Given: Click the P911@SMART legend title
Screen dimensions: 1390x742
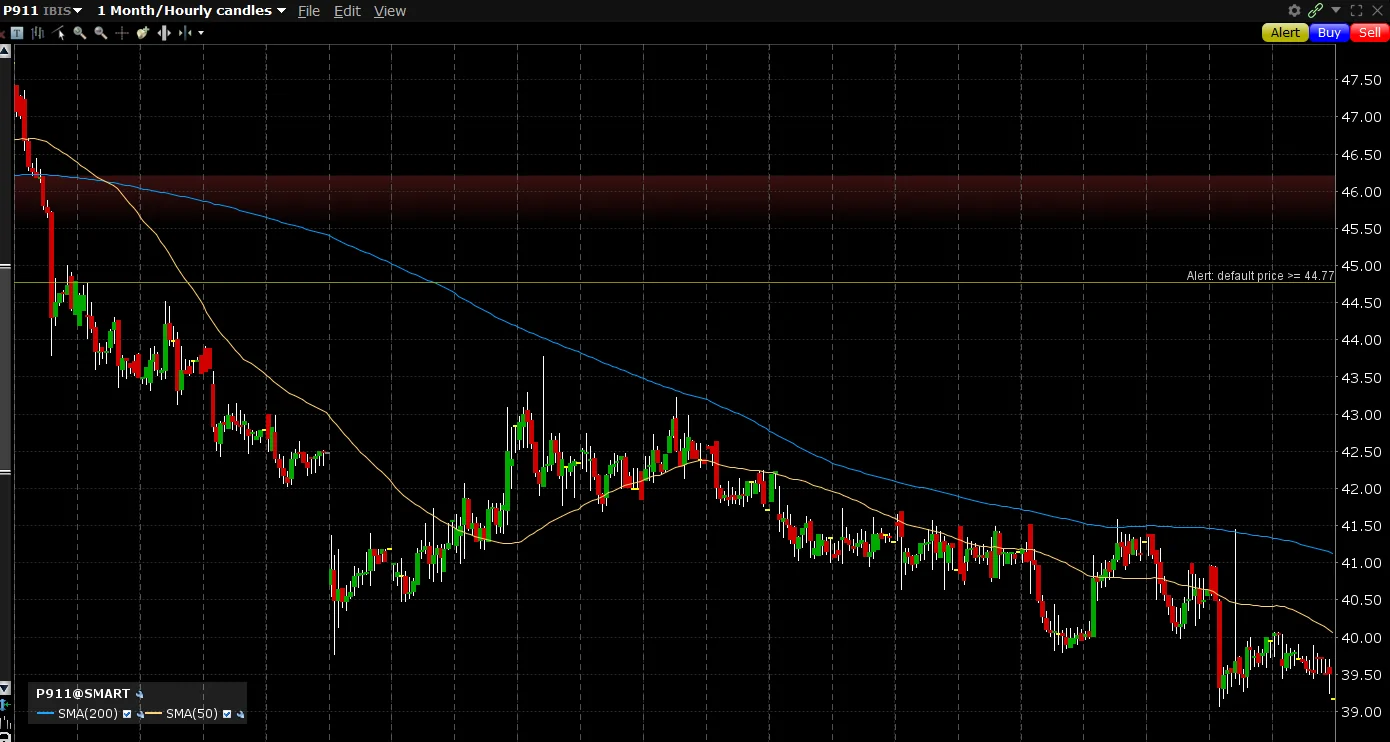Looking at the screenshot, I should click(x=83, y=693).
